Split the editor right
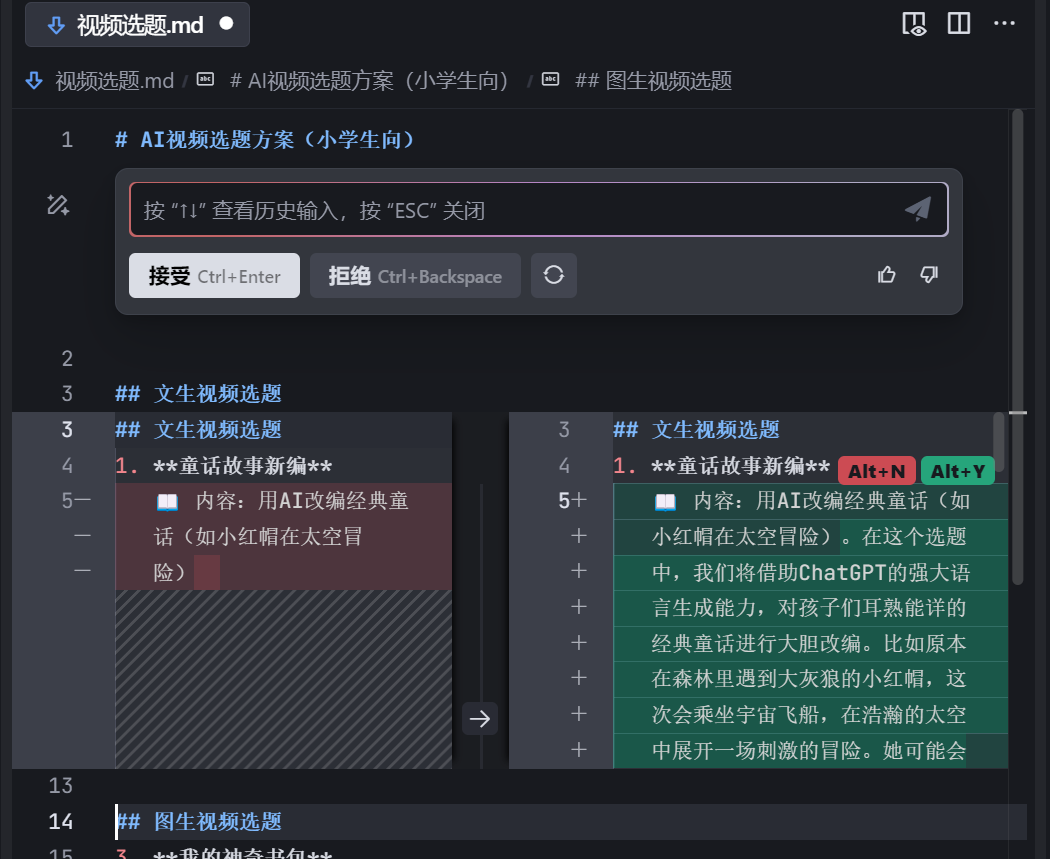 coord(958,24)
